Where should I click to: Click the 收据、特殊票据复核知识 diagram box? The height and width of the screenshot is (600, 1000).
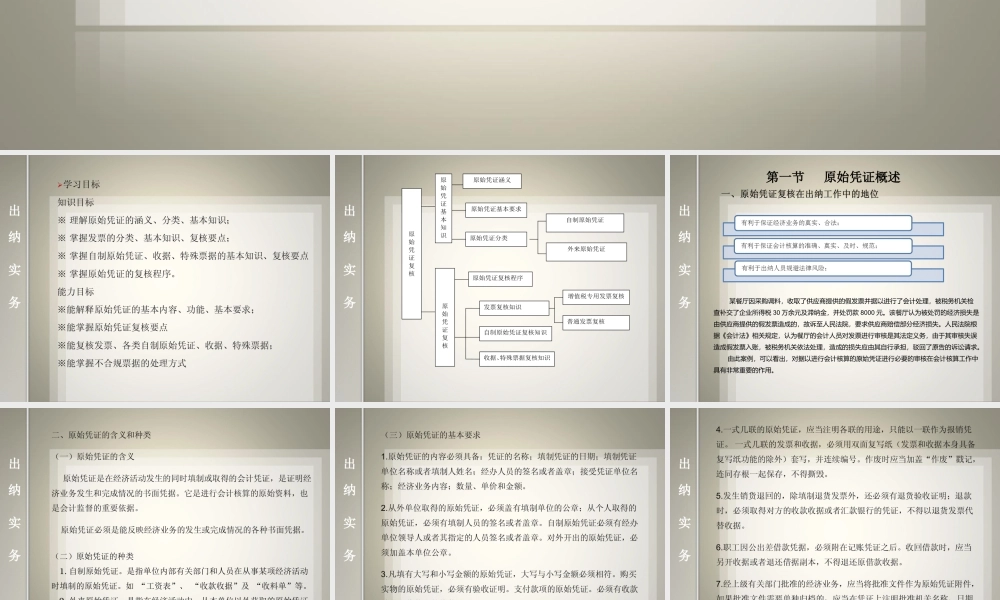point(516,359)
